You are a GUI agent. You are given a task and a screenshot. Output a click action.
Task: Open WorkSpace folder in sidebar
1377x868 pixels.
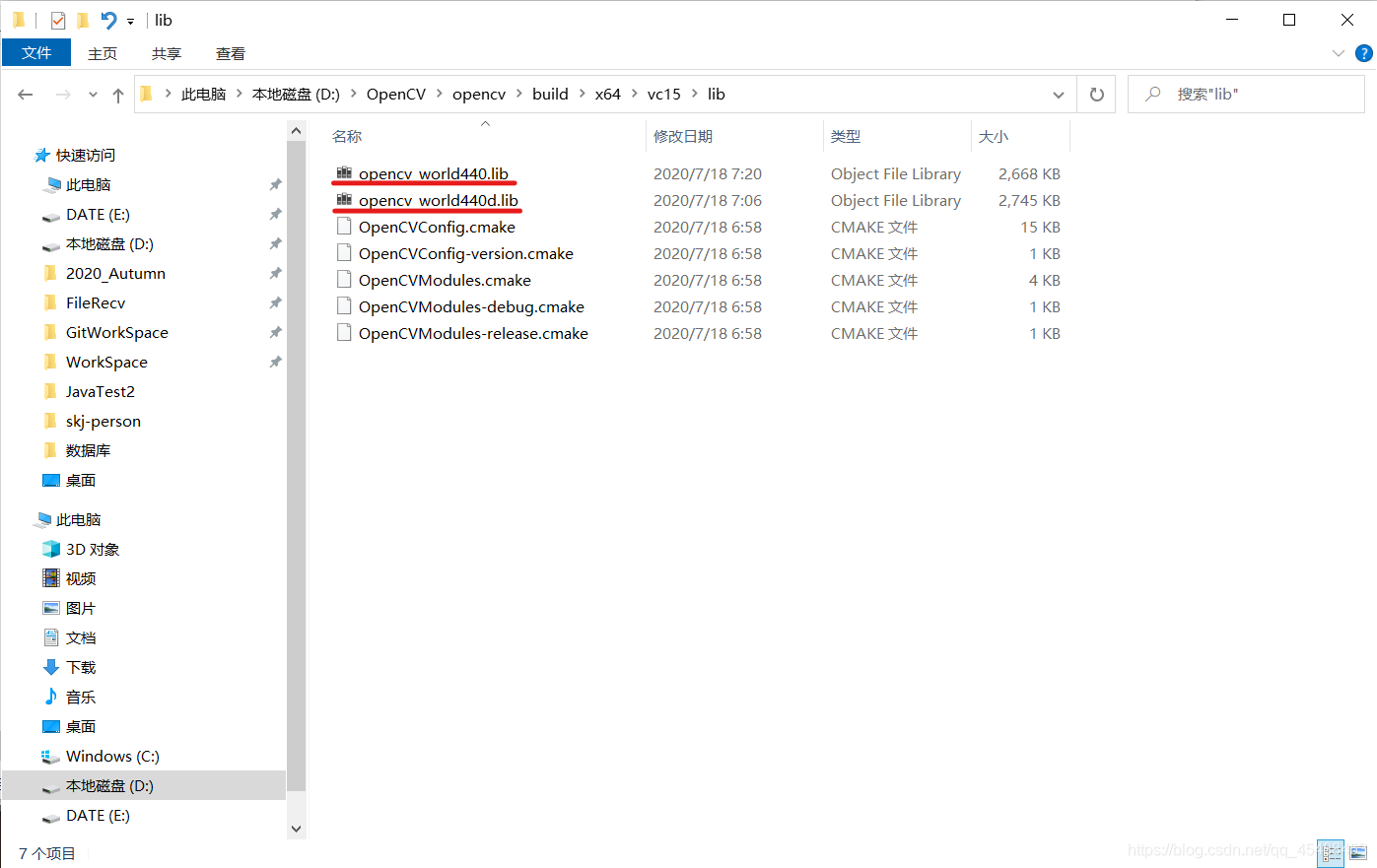[x=106, y=362]
